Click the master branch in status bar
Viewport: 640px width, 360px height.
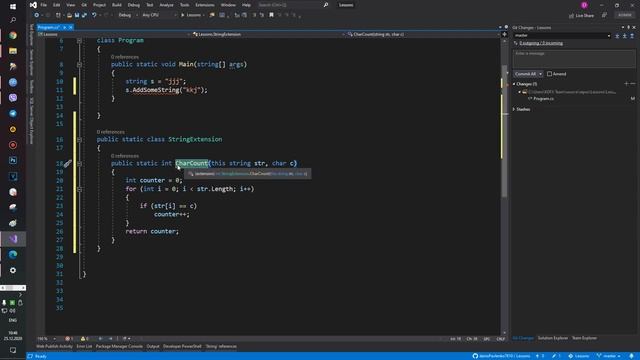tap(609, 356)
